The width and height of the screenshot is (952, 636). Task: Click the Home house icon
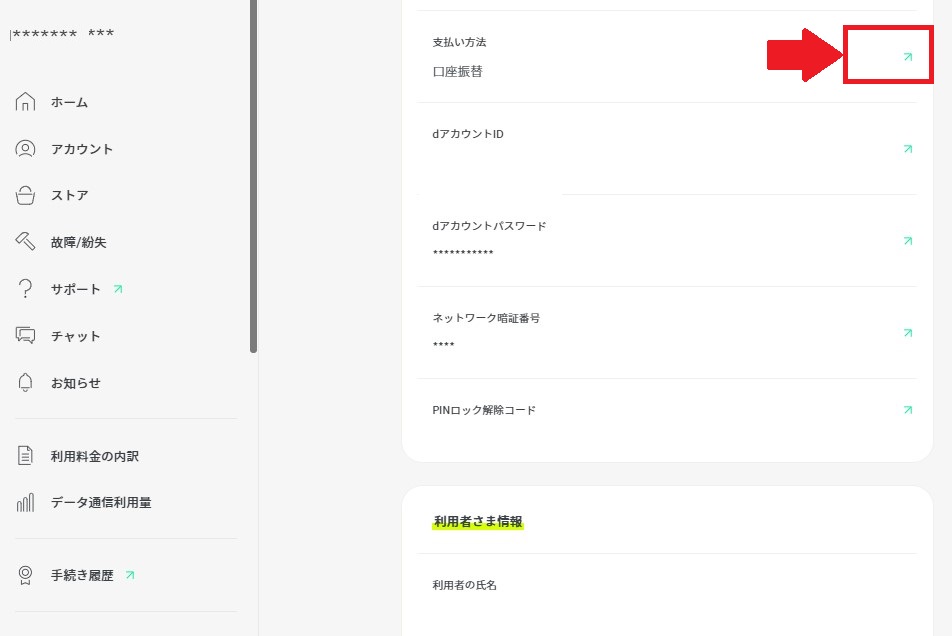point(26,102)
